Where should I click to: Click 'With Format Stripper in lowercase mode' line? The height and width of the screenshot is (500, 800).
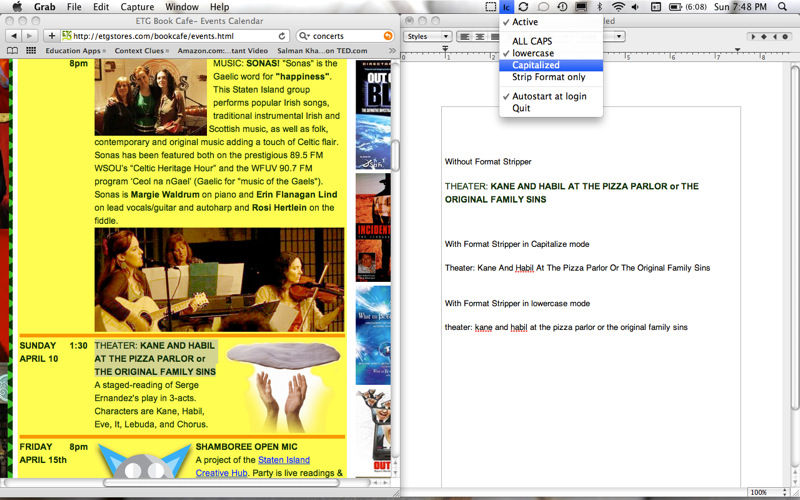pyautogui.click(x=517, y=304)
